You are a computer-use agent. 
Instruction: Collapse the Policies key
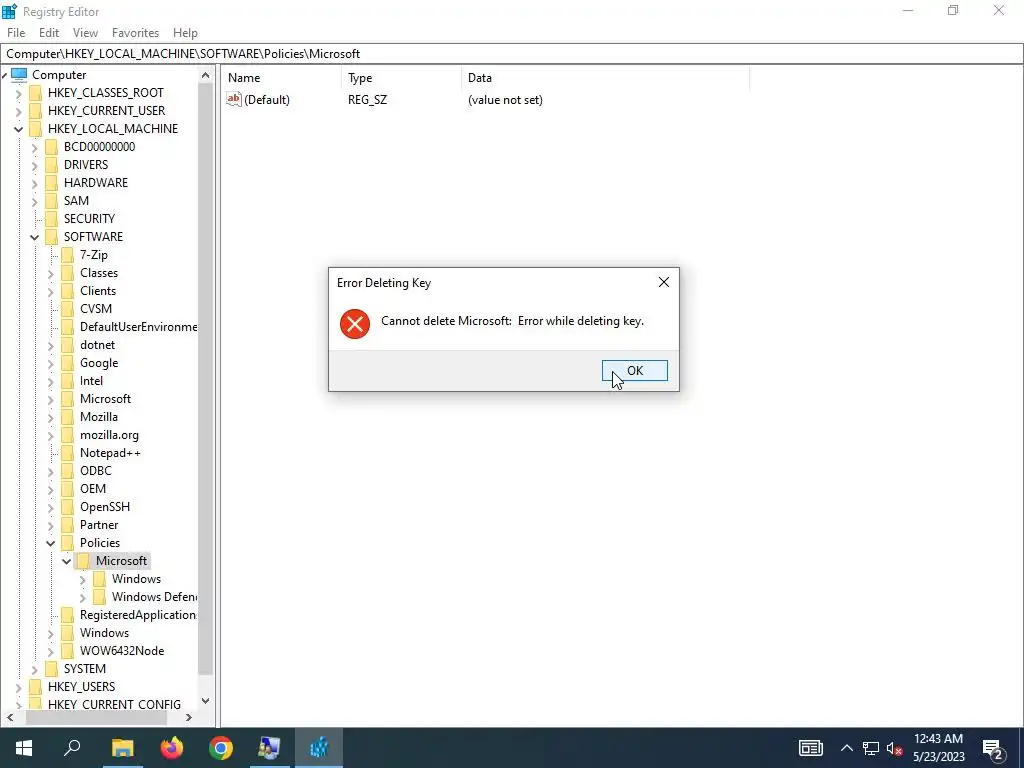coord(51,543)
